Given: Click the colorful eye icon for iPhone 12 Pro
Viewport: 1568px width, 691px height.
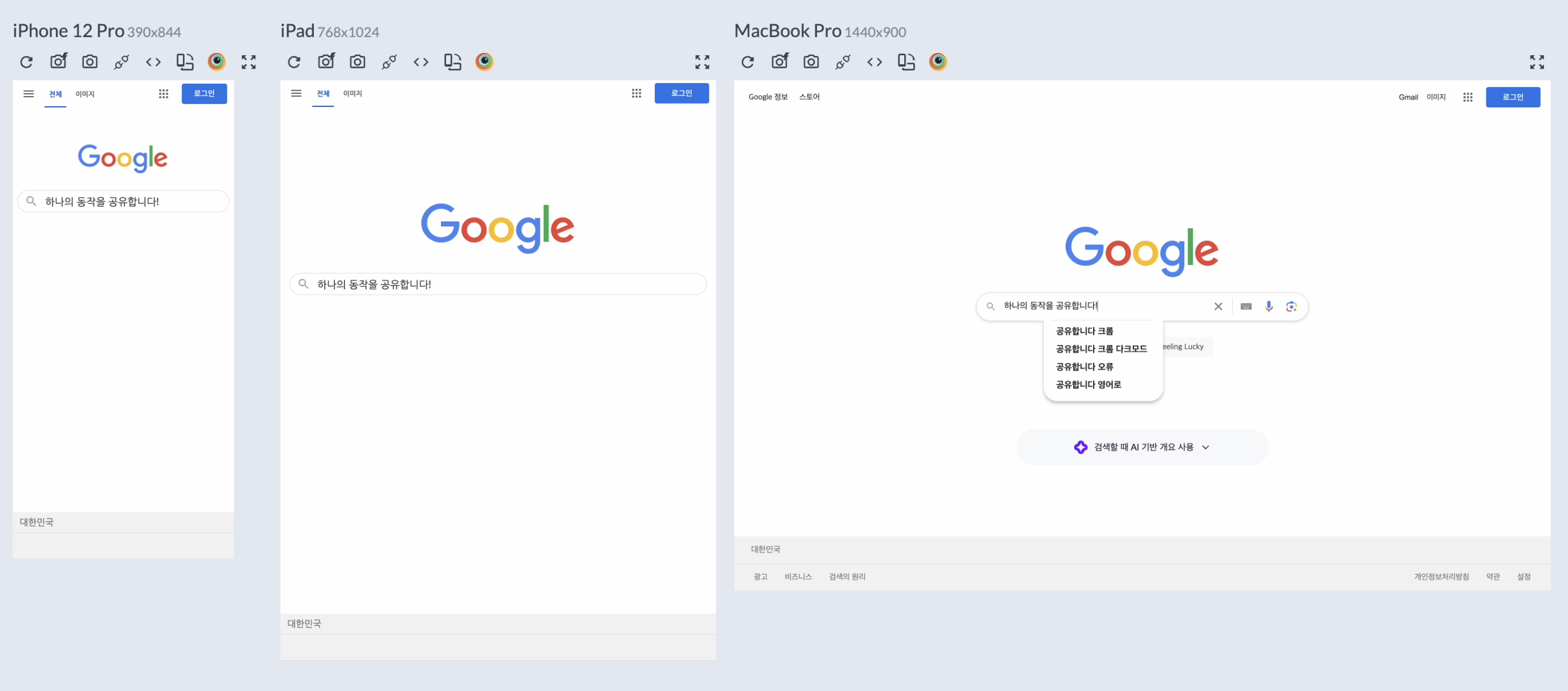Looking at the screenshot, I should [x=217, y=62].
